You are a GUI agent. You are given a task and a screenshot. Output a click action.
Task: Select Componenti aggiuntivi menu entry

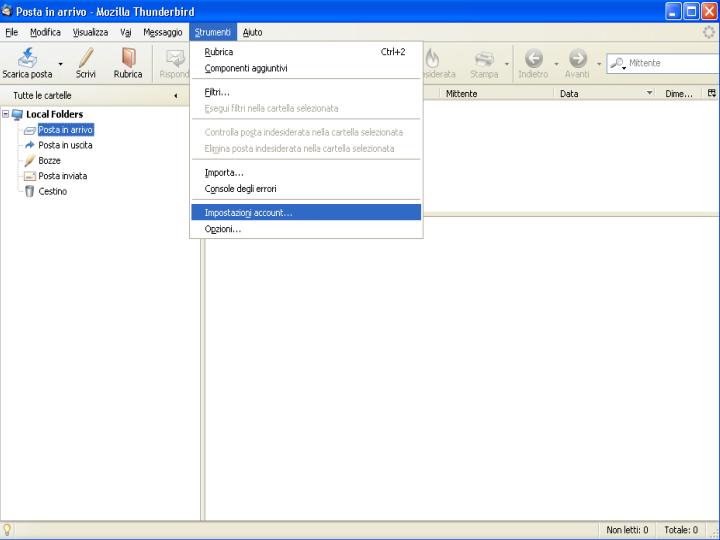(246, 68)
